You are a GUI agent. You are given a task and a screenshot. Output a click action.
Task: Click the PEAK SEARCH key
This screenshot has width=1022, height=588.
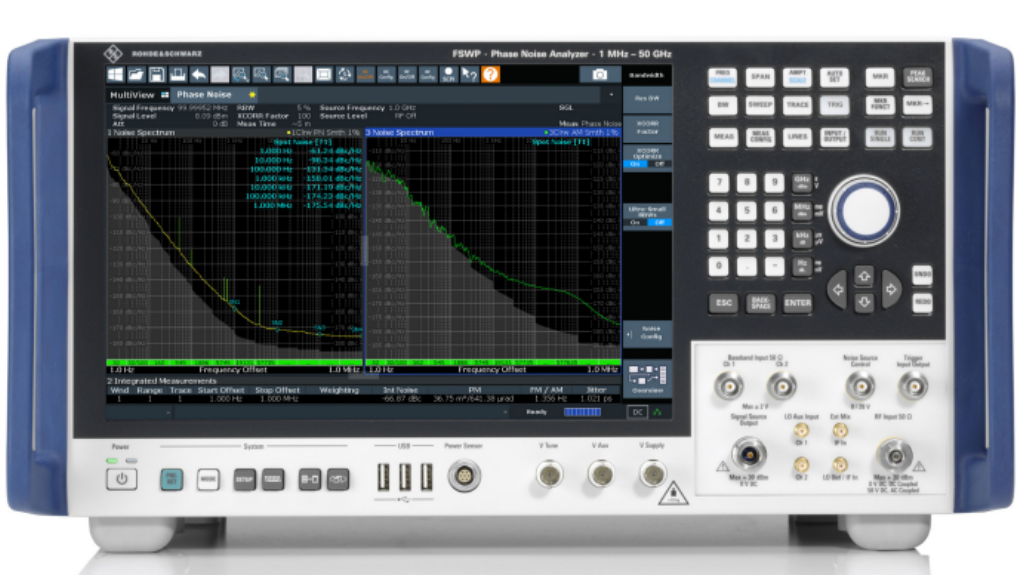918,77
